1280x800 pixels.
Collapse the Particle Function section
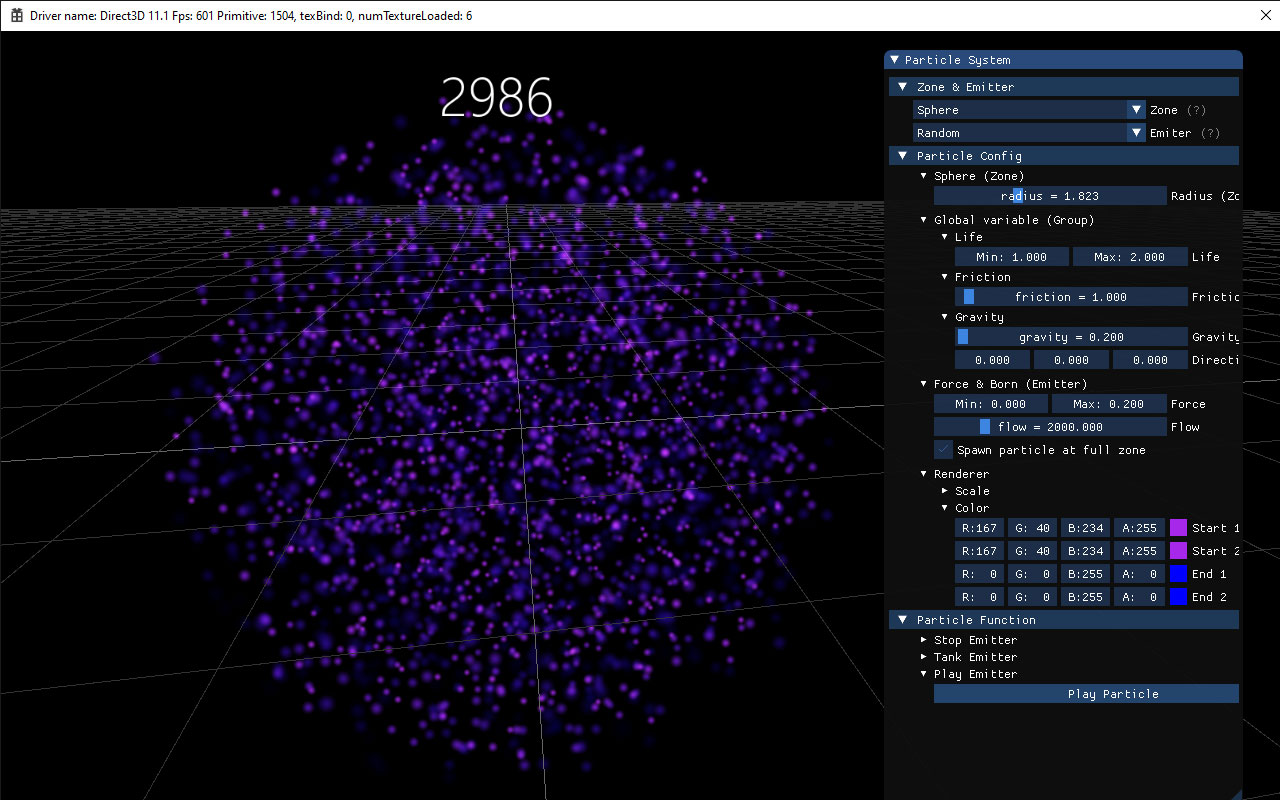[x=902, y=620]
